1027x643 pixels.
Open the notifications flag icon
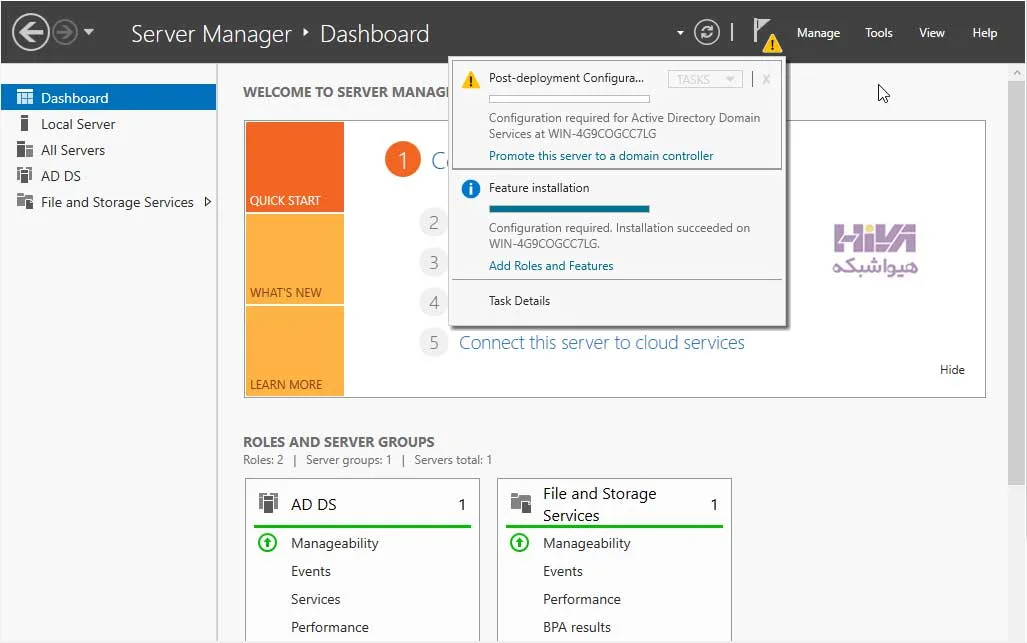766,33
